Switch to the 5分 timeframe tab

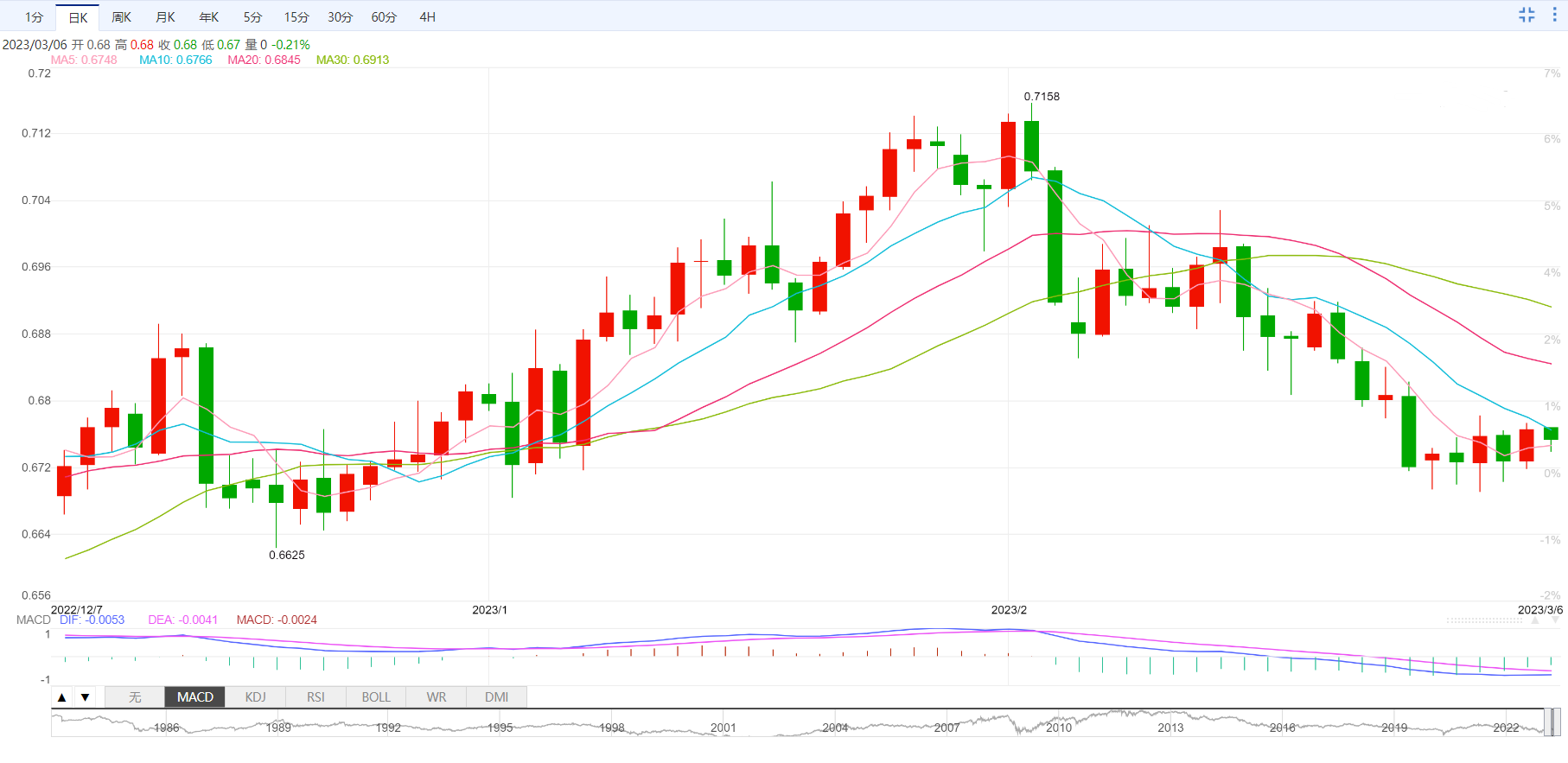coord(252,17)
